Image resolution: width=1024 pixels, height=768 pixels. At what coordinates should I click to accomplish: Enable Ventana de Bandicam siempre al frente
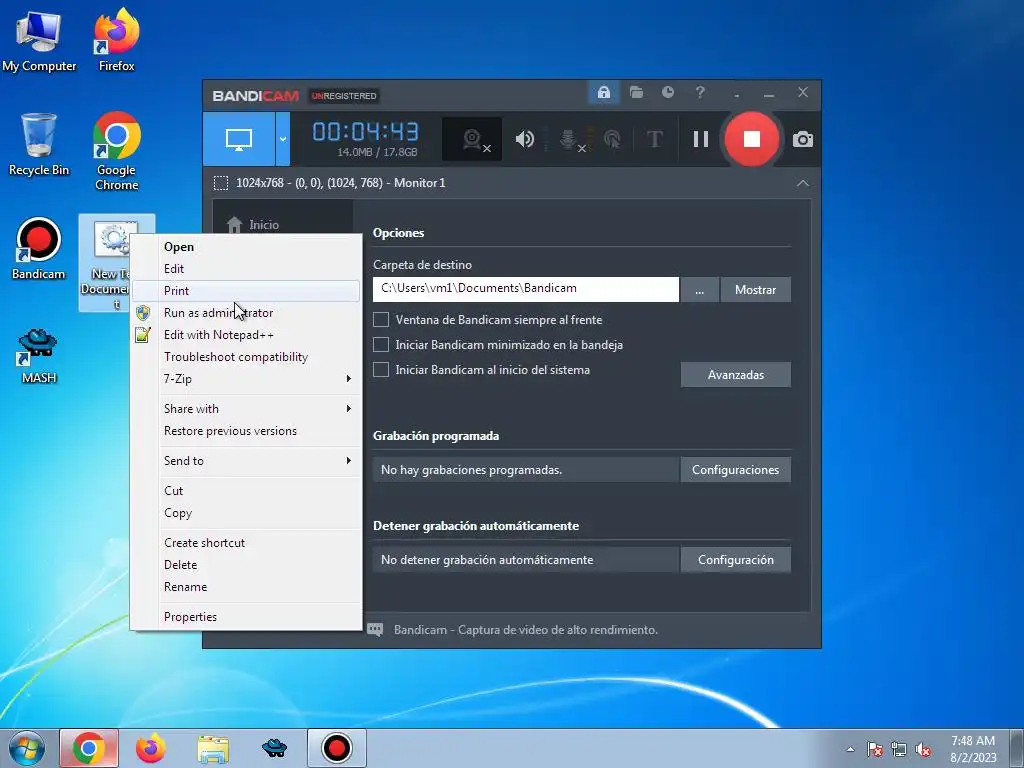tap(381, 320)
